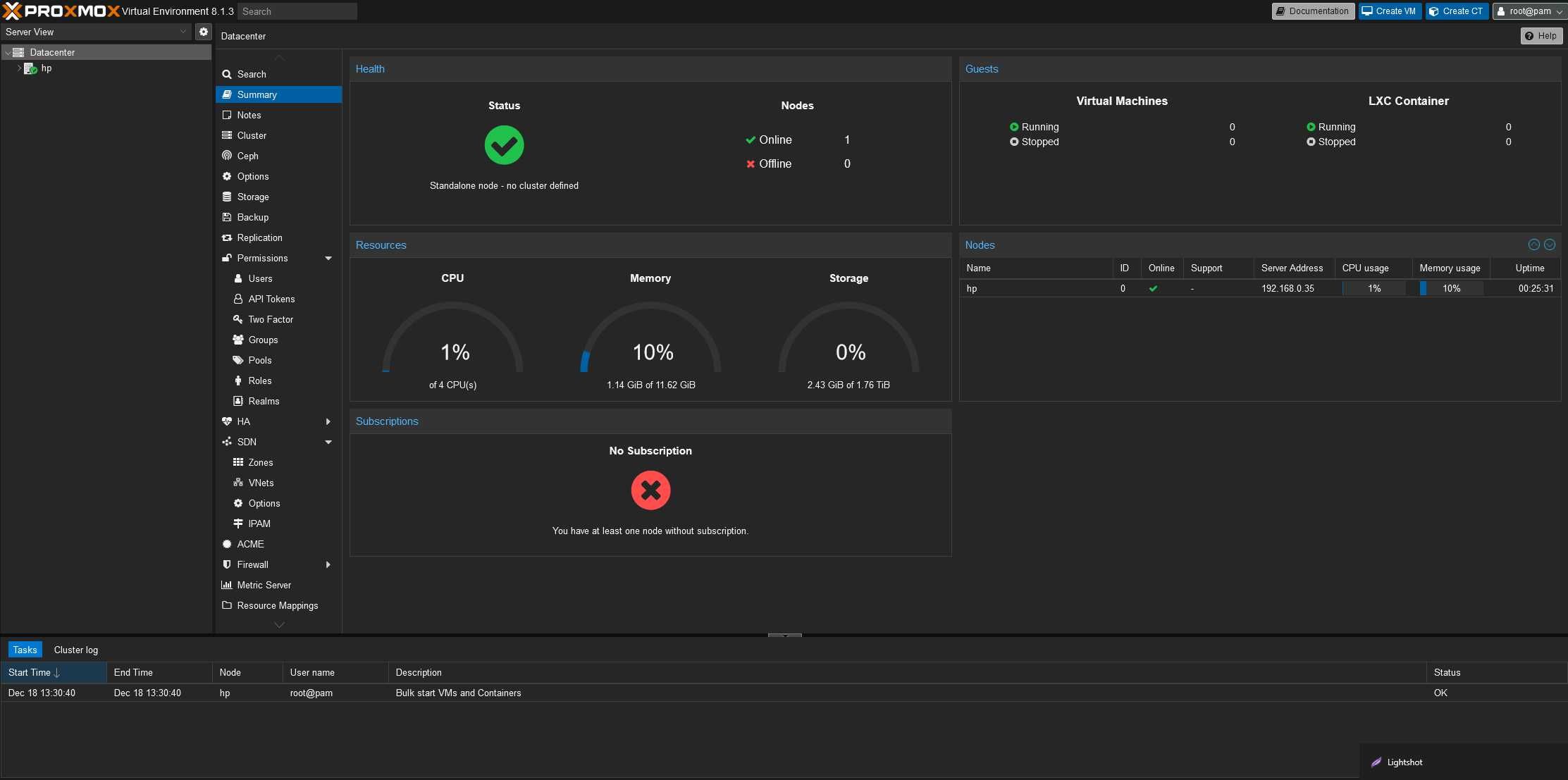Click the IPAM icon
The height and width of the screenshot is (780, 1568).
(x=238, y=524)
